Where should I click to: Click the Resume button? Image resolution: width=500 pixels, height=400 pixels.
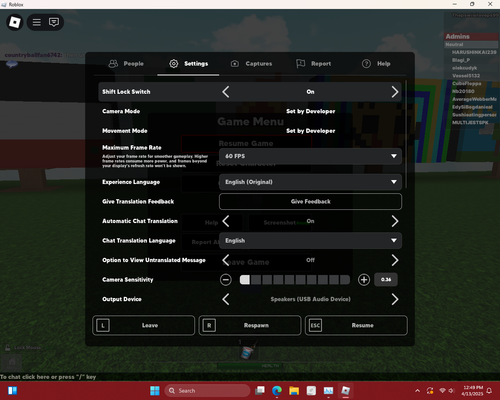356,325
